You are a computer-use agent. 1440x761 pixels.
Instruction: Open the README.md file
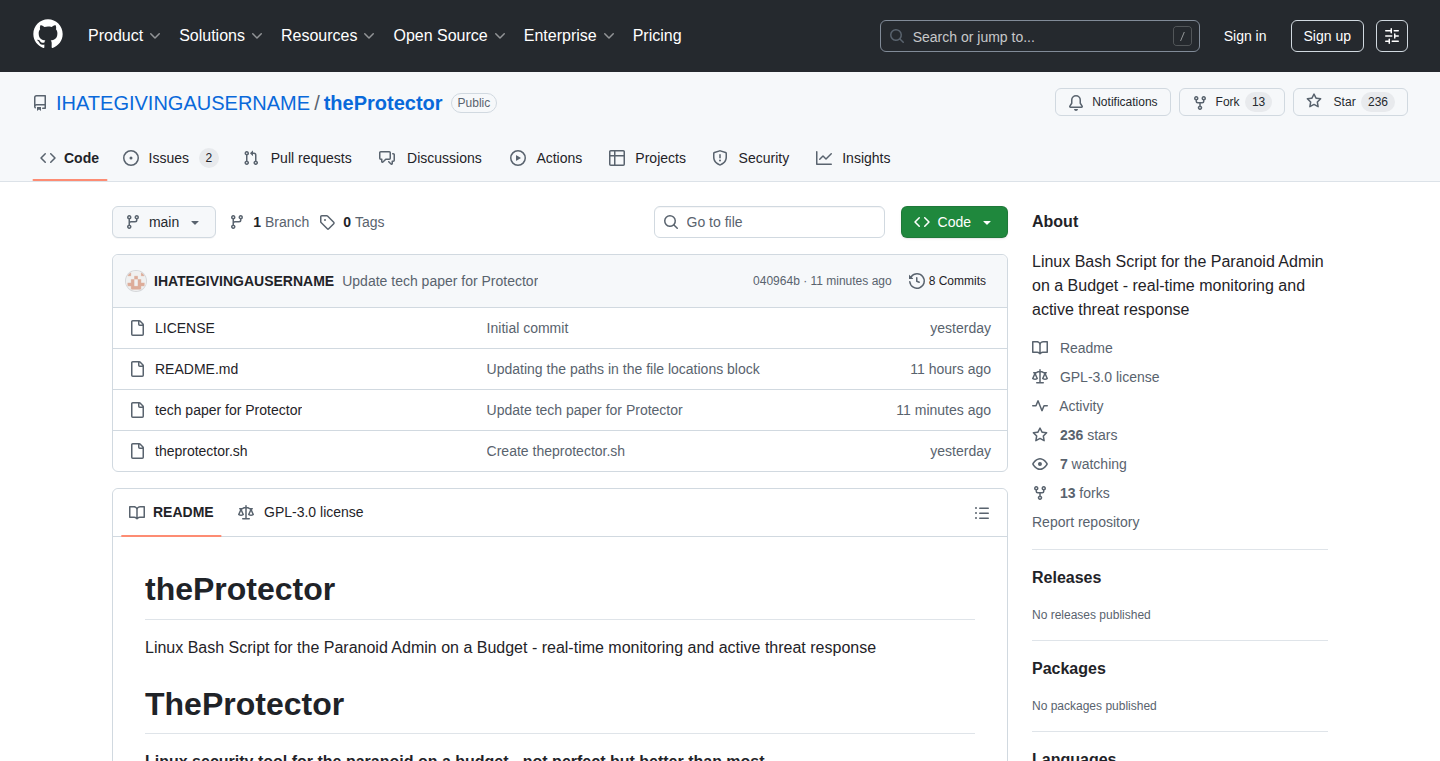point(197,369)
